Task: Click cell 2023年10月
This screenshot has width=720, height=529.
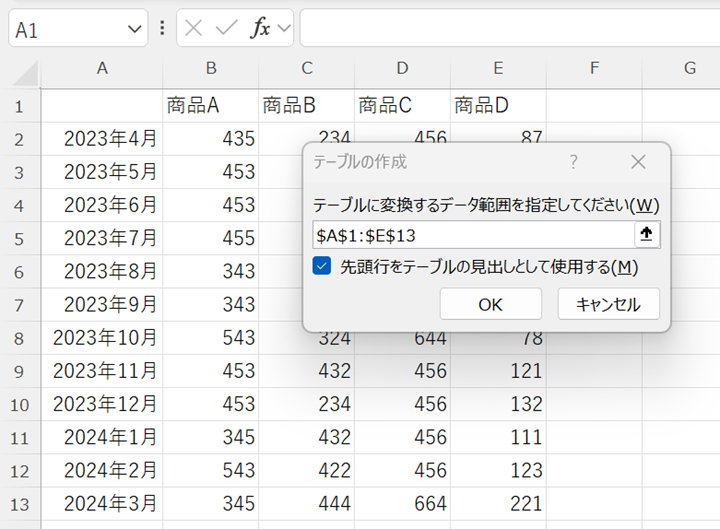Action: pos(102,338)
